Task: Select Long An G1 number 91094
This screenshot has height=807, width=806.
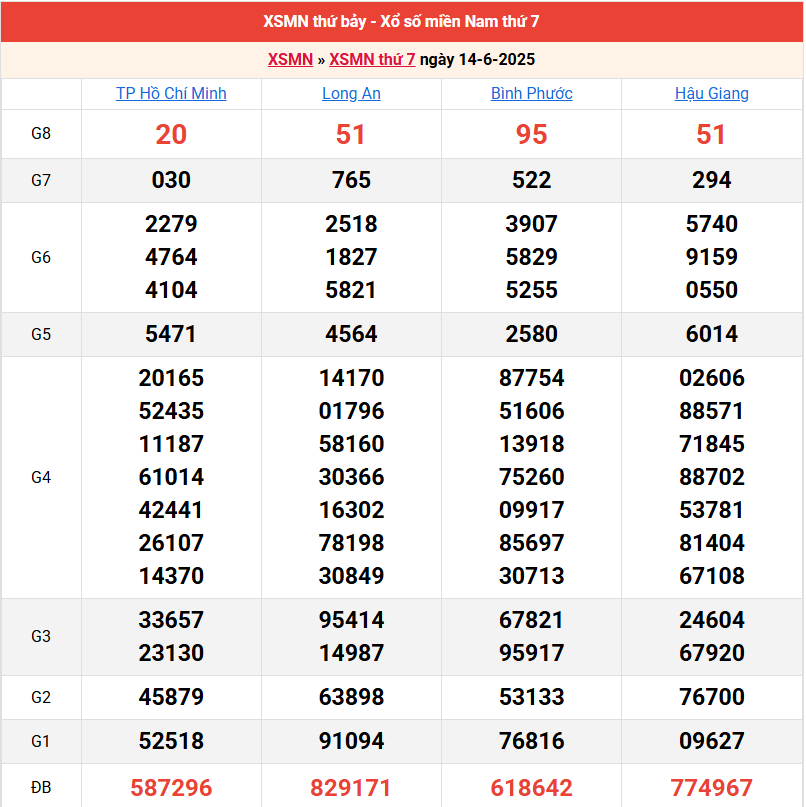Action: [351, 741]
